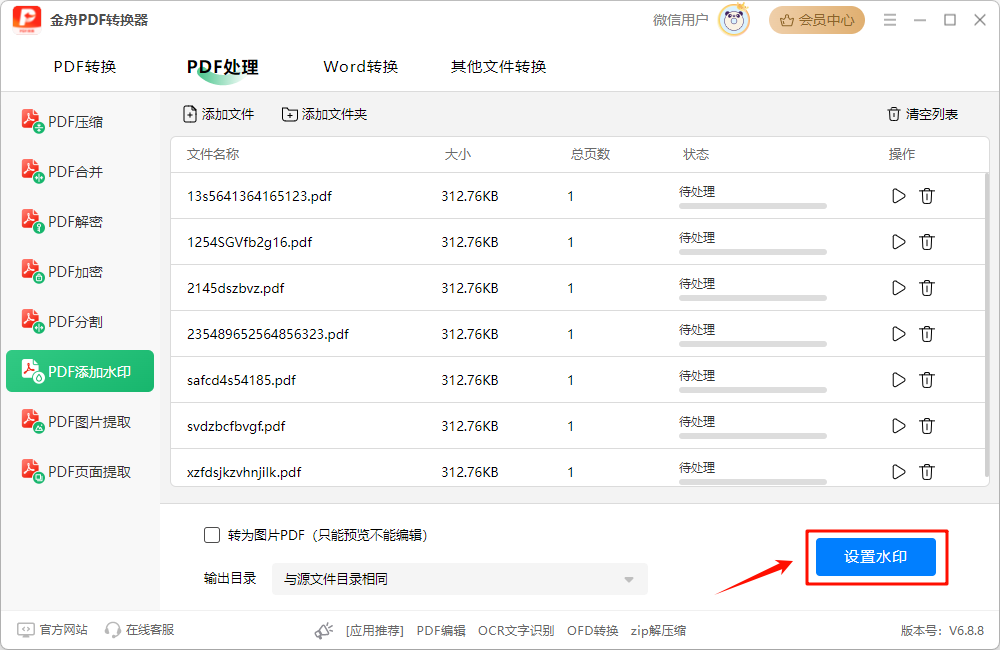Select file name 1254SGVfb2g16.pdf

pyautogui.click(x=249, y=242)
